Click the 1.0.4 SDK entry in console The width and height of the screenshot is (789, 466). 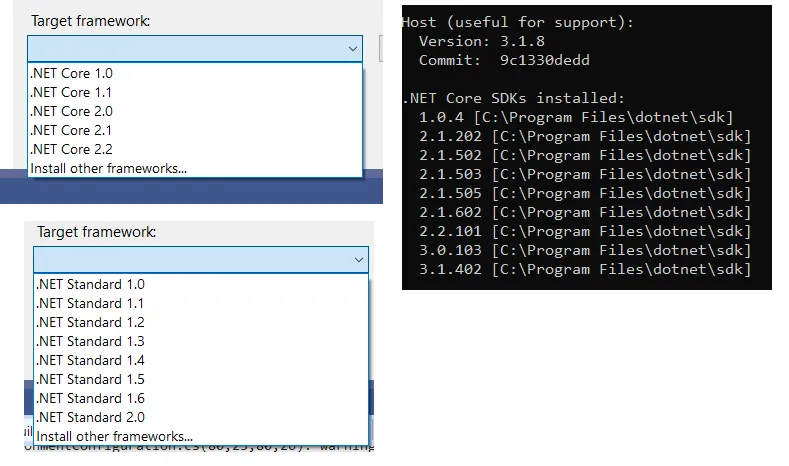click(576, 117)
